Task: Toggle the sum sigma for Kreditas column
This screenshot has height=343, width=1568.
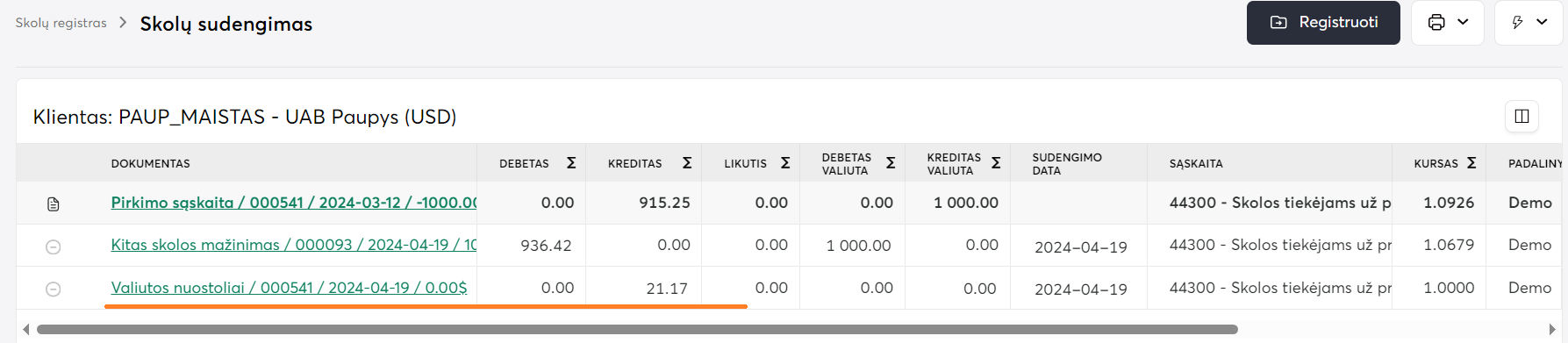Action: tap(687, 163)
